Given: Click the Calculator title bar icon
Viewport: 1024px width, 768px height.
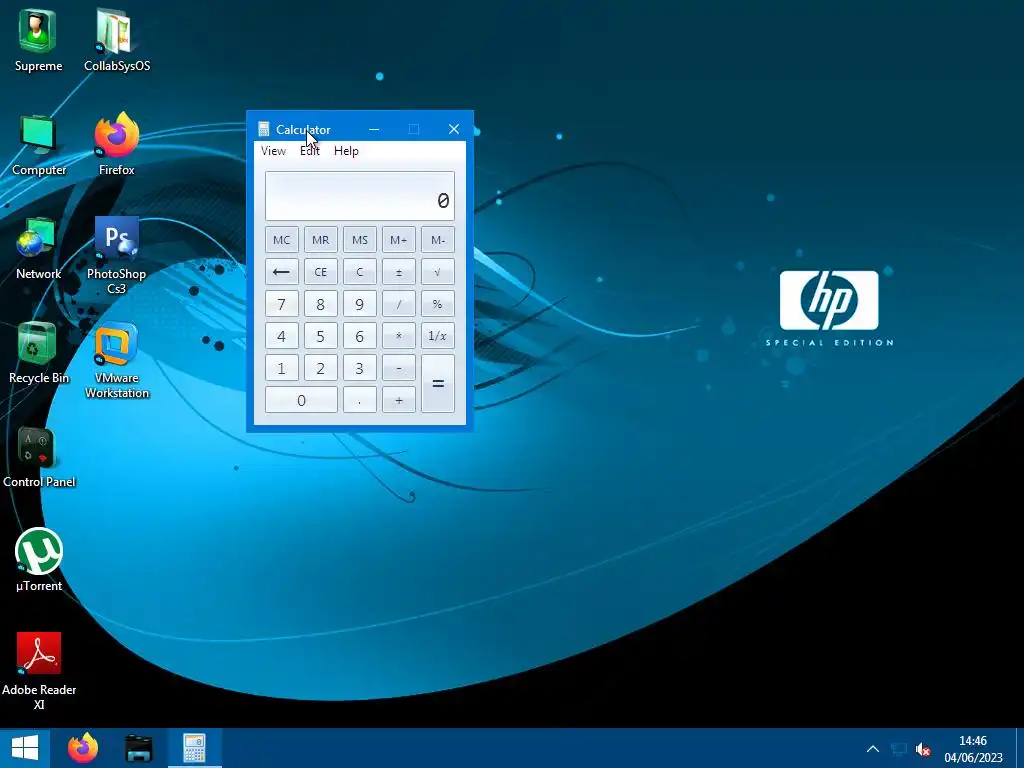Looking at the screenshot, I should [264, 129].
